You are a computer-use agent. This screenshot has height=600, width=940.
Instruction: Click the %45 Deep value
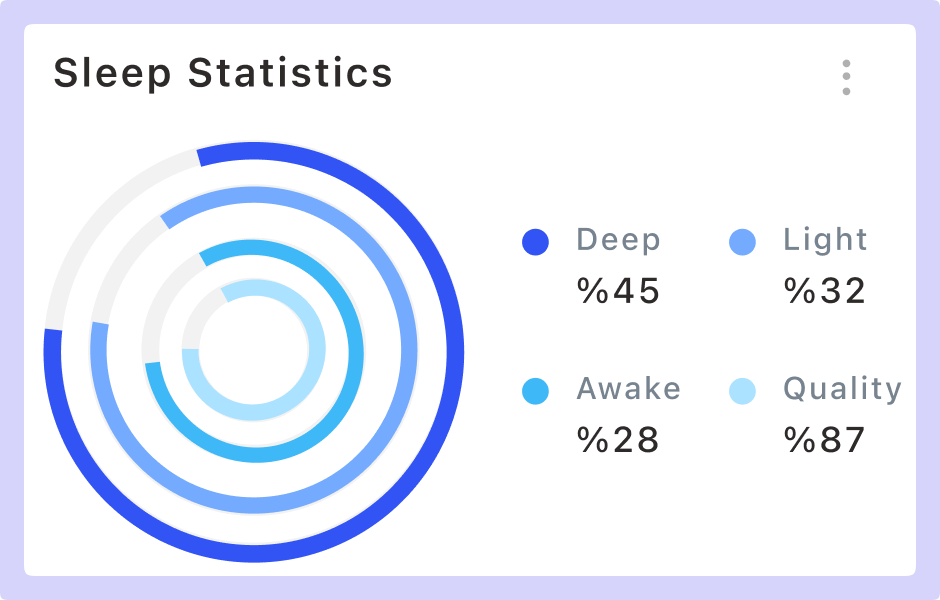tap(619, 291)
